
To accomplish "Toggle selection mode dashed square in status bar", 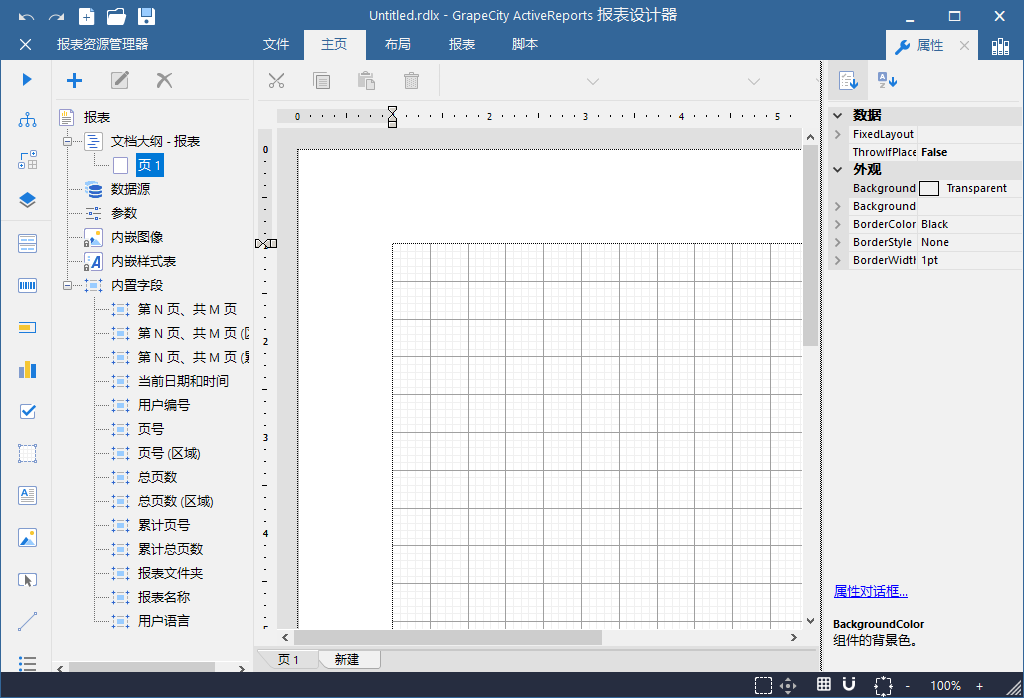I will click(763, 685).
